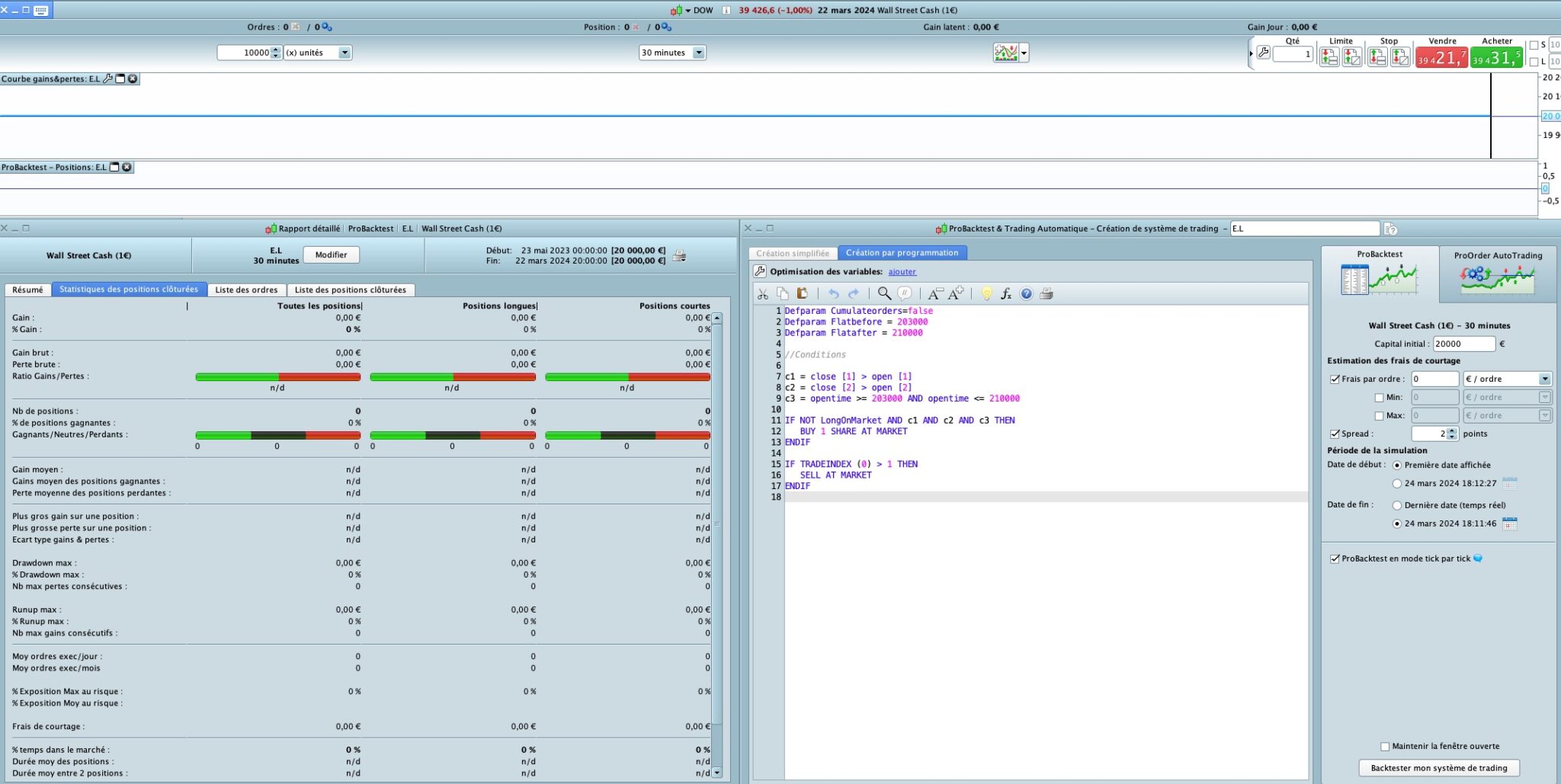
Task: Click Backtester mon système de trading button
Action: coord(1438,768)
